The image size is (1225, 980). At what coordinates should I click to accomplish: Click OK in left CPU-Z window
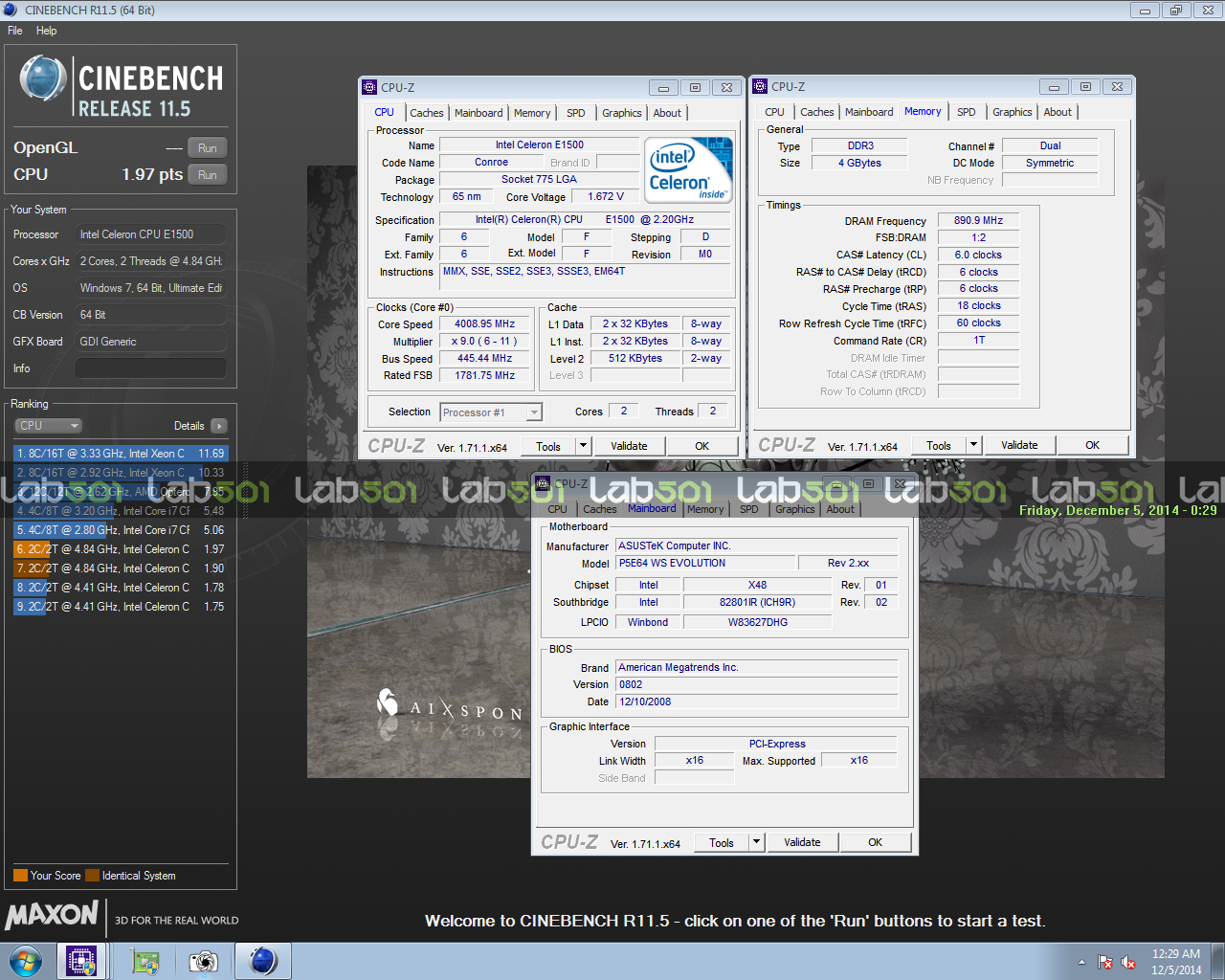coord(702,446)
